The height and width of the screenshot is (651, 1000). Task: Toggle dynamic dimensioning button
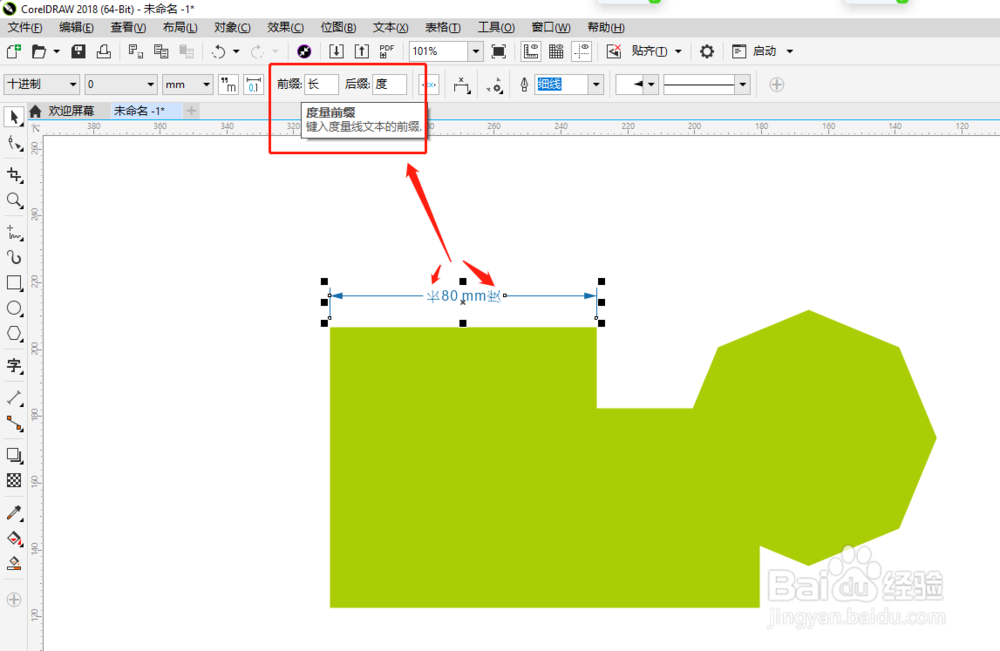[x=429, y=85]
